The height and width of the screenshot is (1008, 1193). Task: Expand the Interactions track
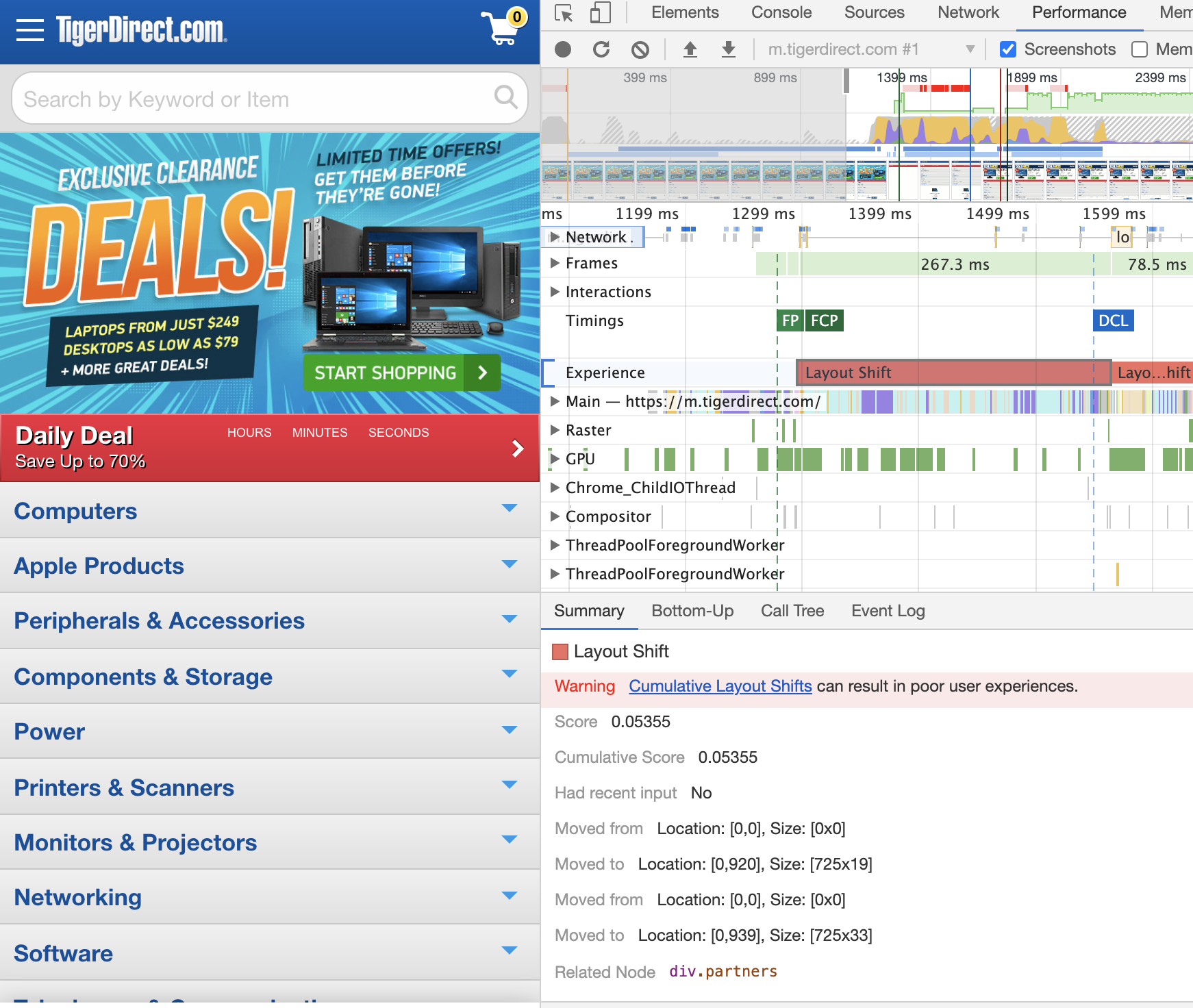[555, 292]
